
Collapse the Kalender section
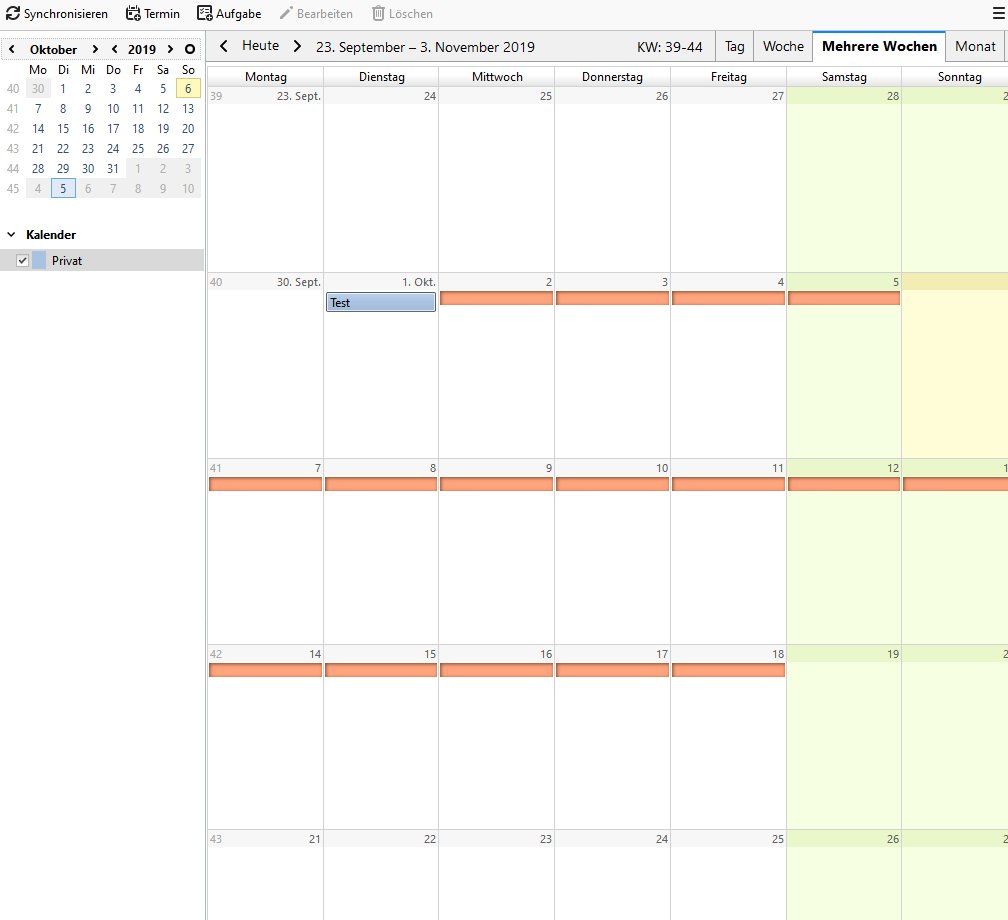pyautogui.click(x=11, y=235)
